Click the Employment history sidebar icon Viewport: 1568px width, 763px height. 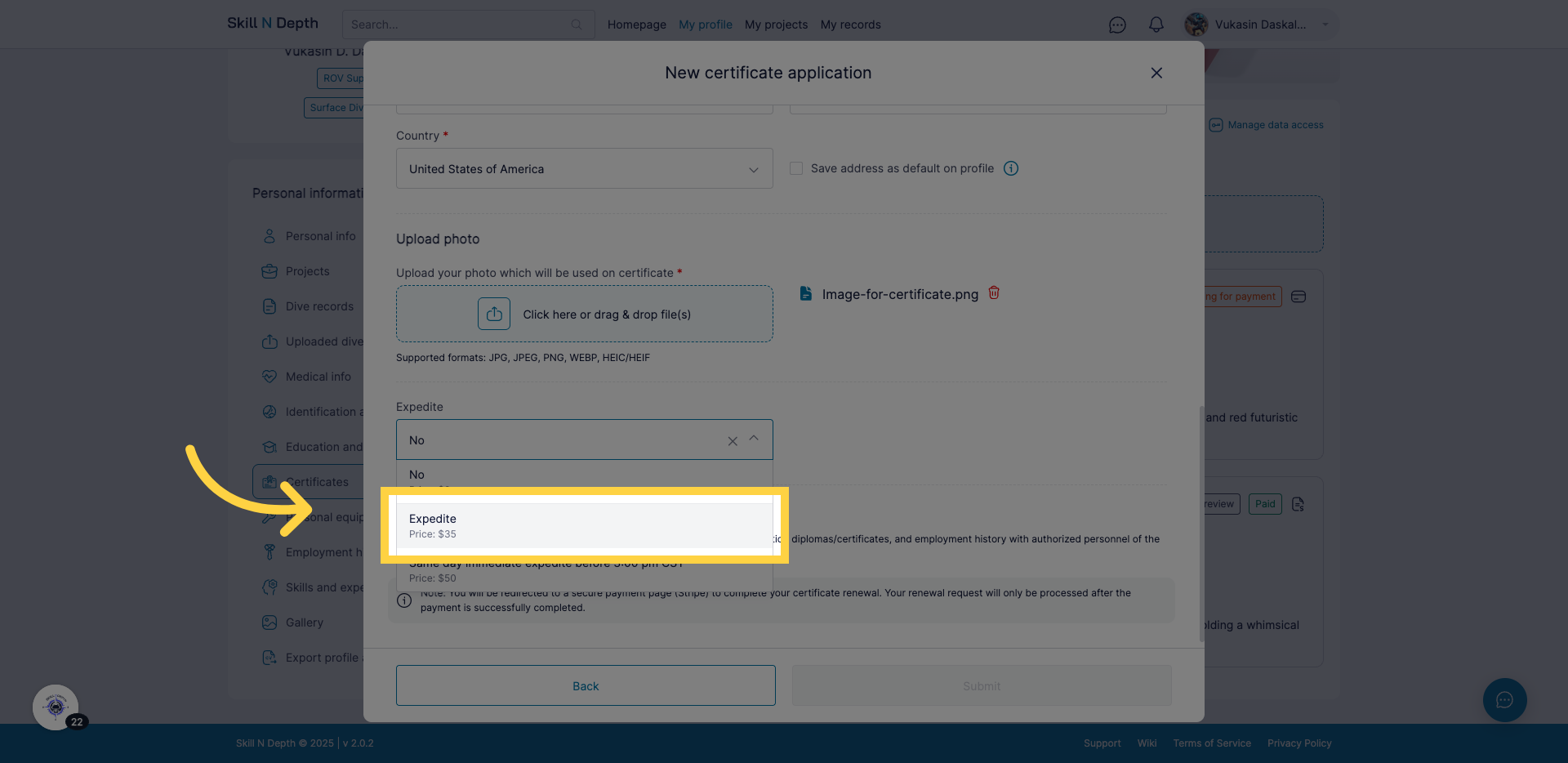pos(269,552)
